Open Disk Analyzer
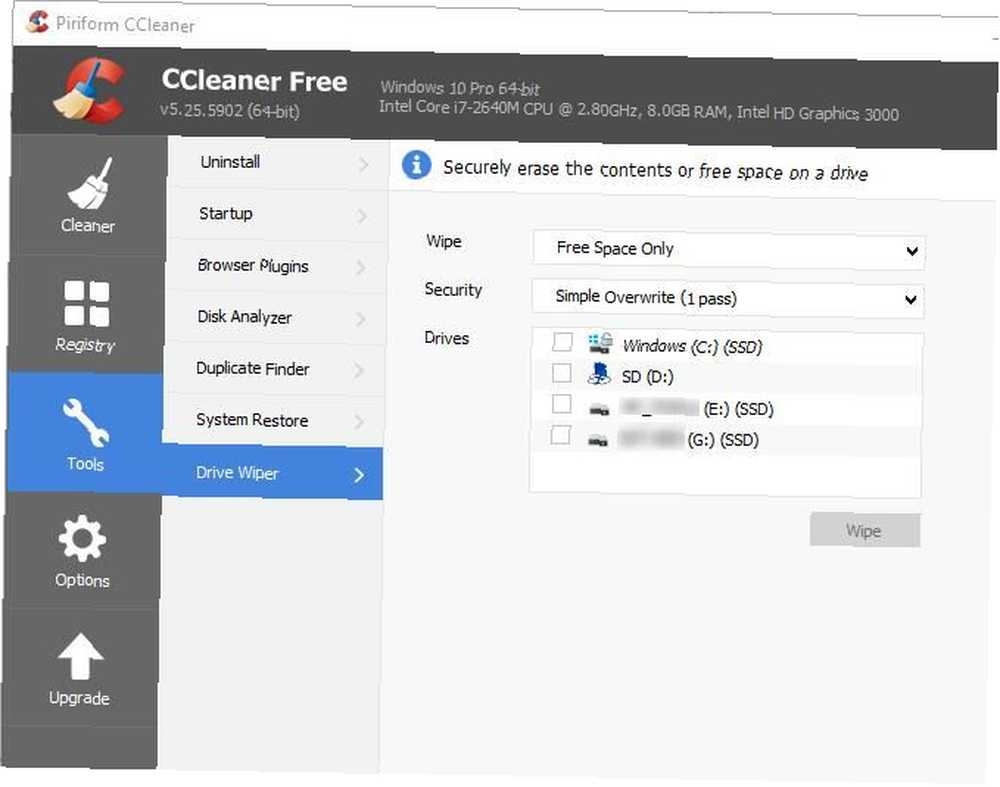 click(275, 318)
